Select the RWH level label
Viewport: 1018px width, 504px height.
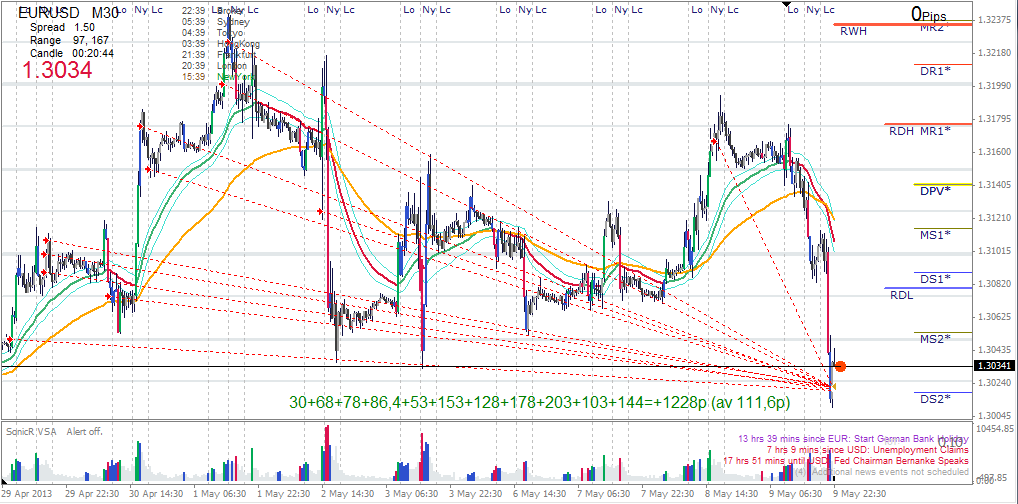pyautogui.click(x=852, y=31)
